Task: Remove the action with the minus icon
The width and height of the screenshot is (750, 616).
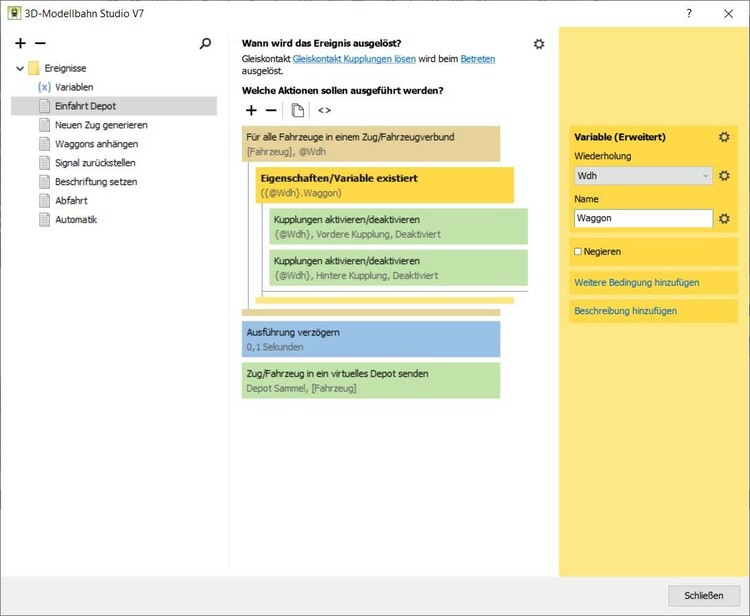Action: point(271,110)
